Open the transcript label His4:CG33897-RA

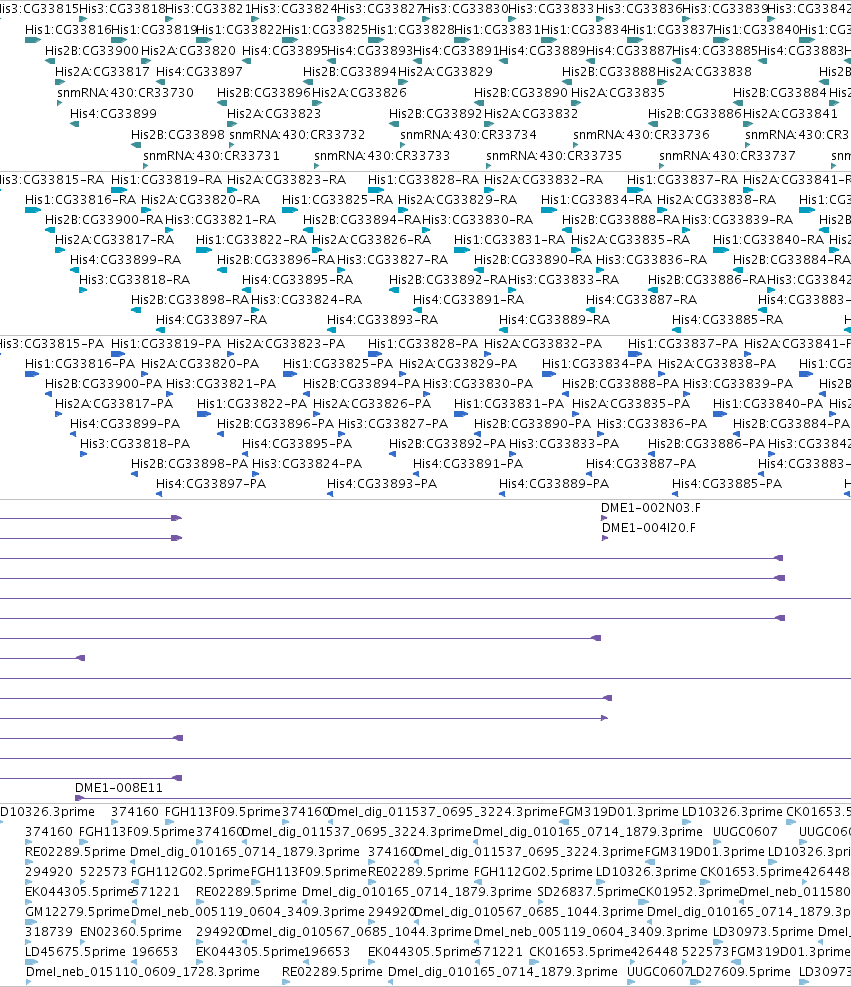[211, 320]
